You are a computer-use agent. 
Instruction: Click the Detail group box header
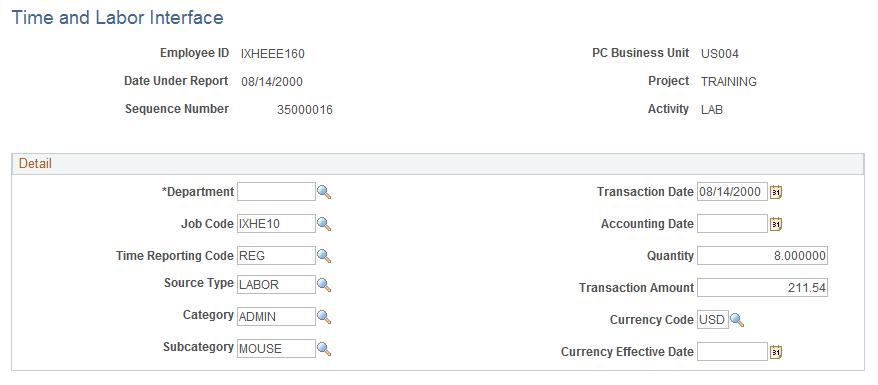pyautogui.click(x=438, y=164)
